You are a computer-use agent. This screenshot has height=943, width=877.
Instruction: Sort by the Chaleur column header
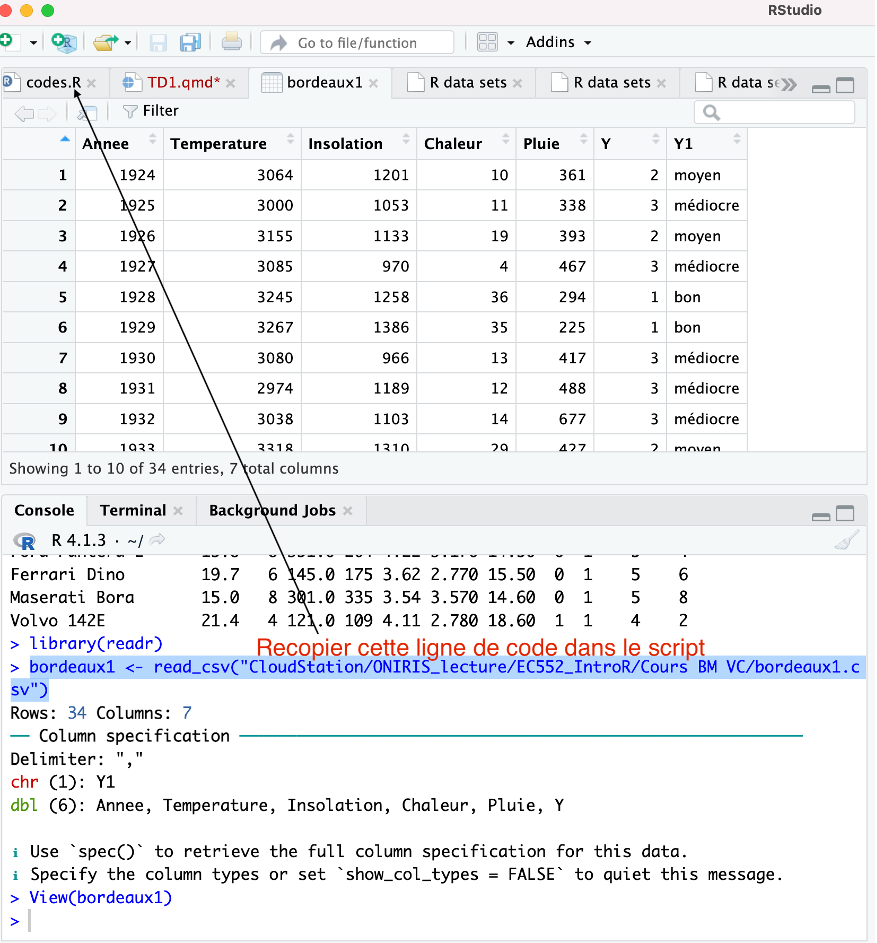point(466,144)
